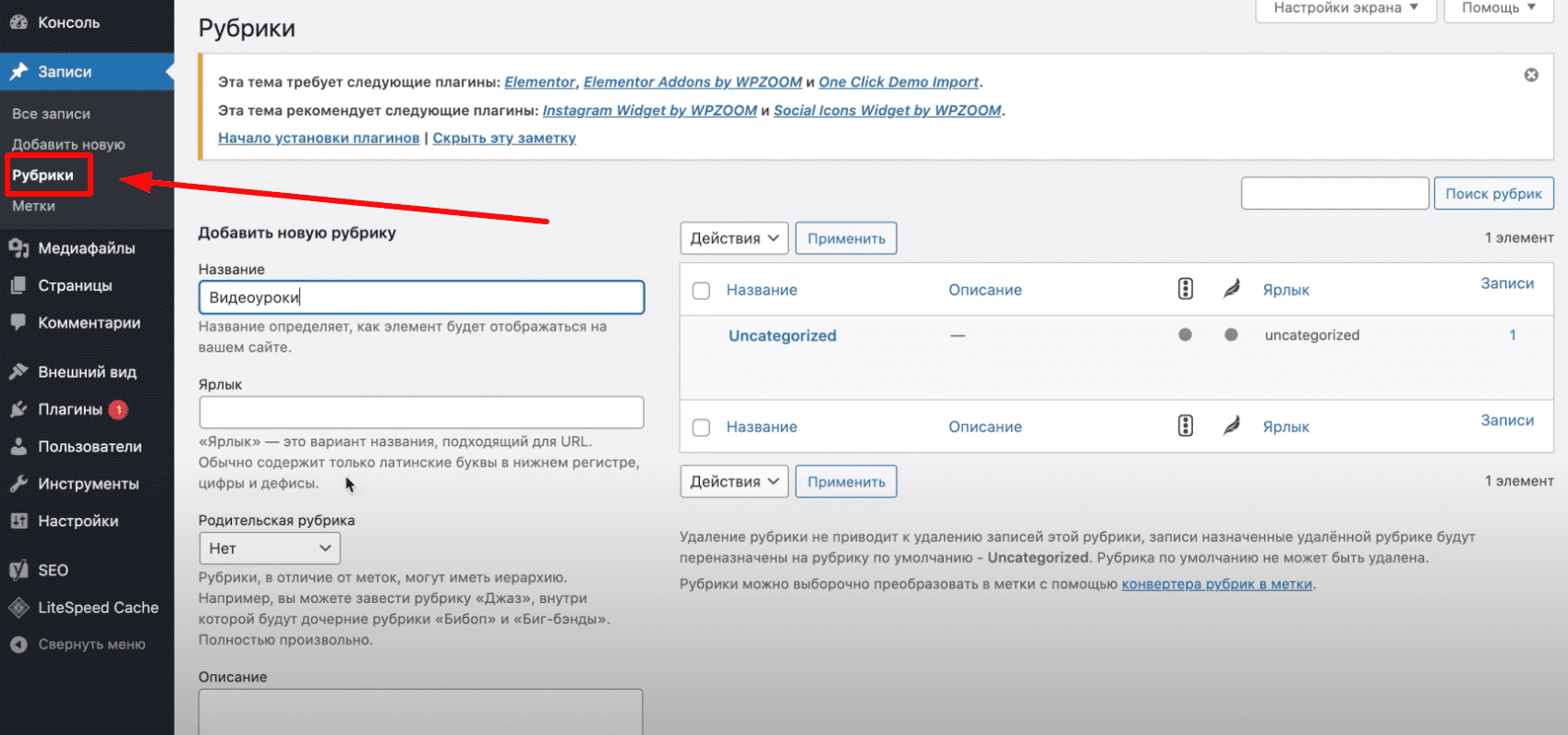Open Instagram Widget by WPZOOM link
1568x735 pixels.
coord(650,110)
